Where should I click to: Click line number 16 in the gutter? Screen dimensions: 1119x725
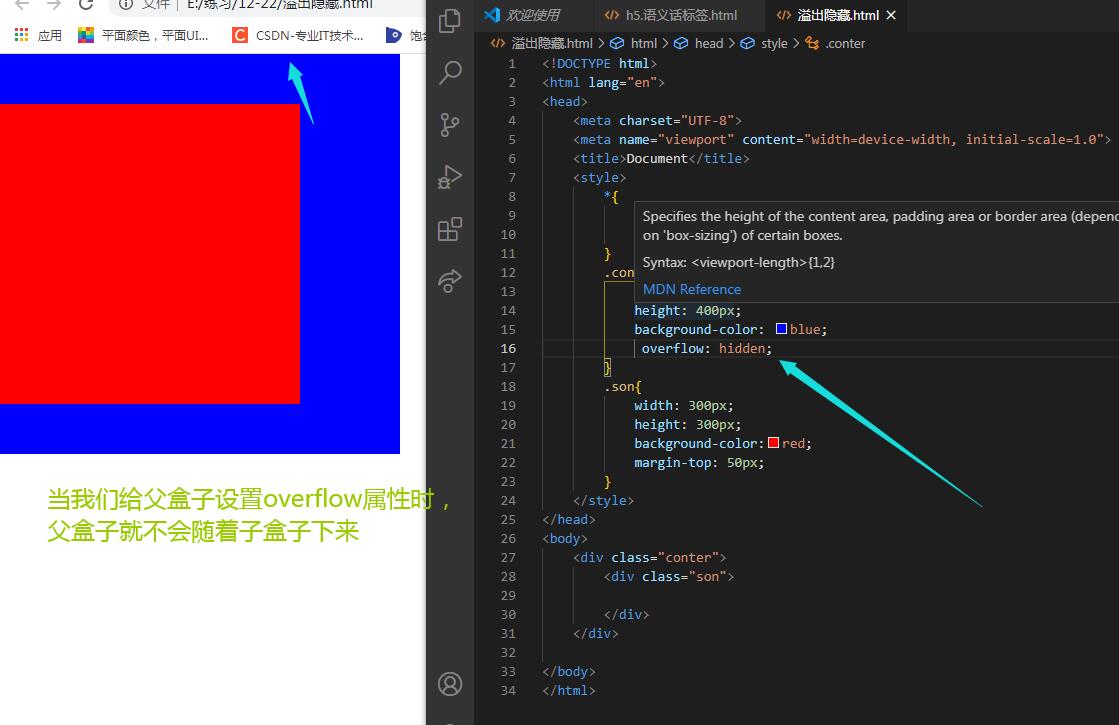point(507,348)
